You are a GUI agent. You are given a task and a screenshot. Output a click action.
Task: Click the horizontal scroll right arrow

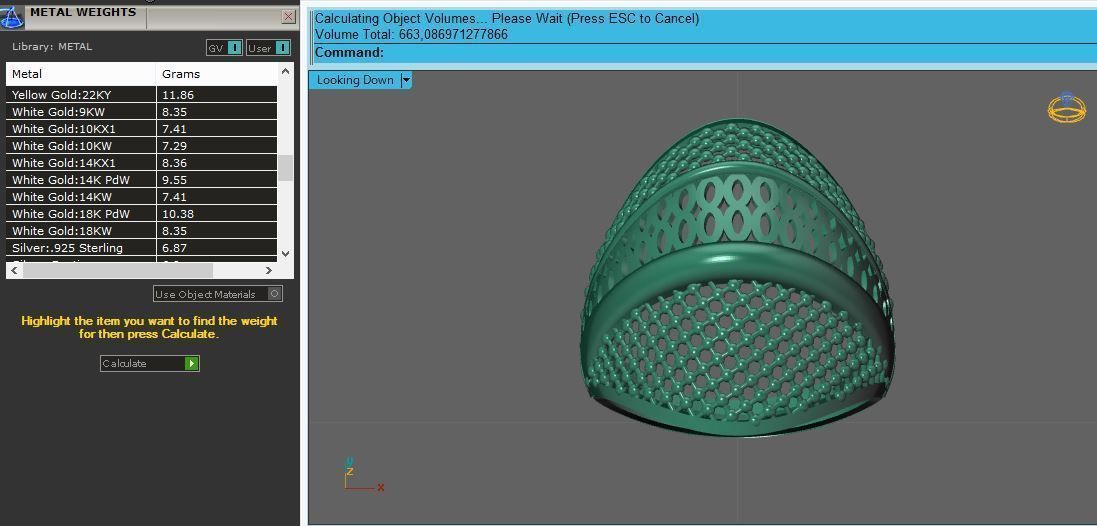pos(269,270)
